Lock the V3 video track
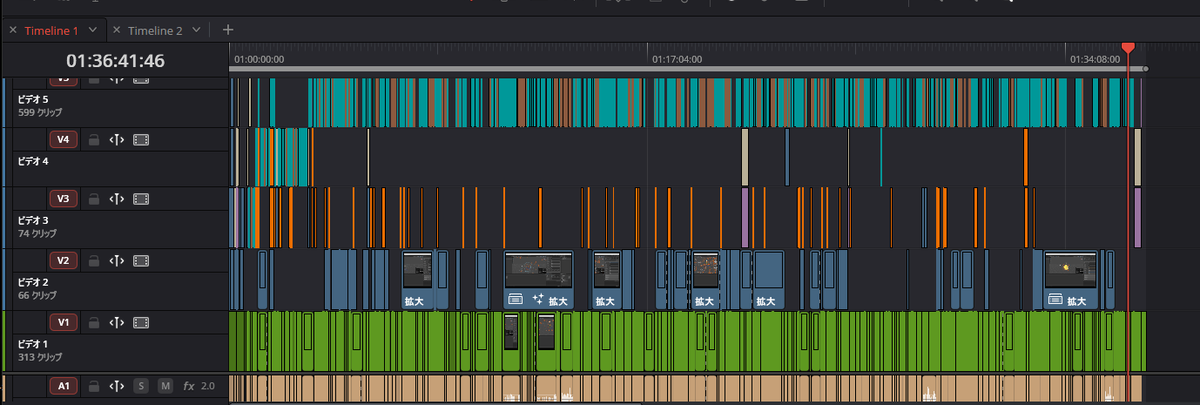 pyautogui.click(x=93, y=199)
